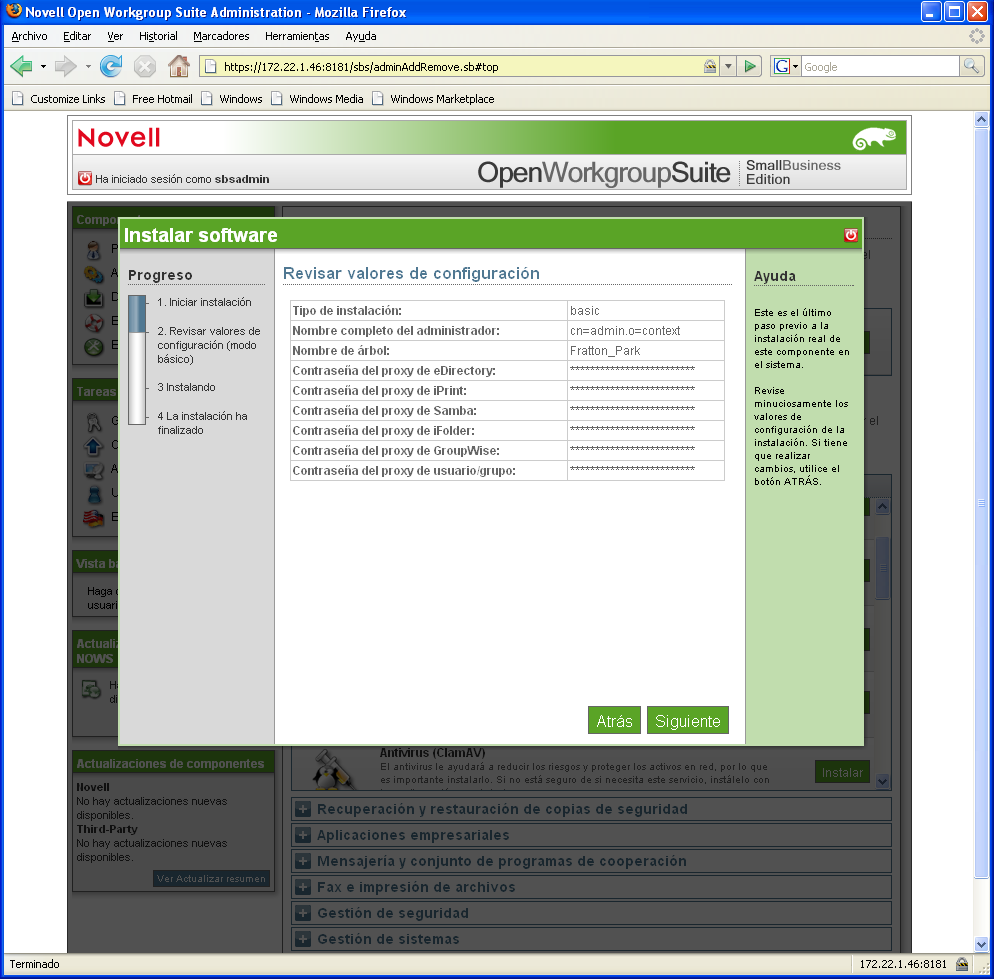Click the URL address field
Screen dimensions: 994x979
tap(459, 67)
